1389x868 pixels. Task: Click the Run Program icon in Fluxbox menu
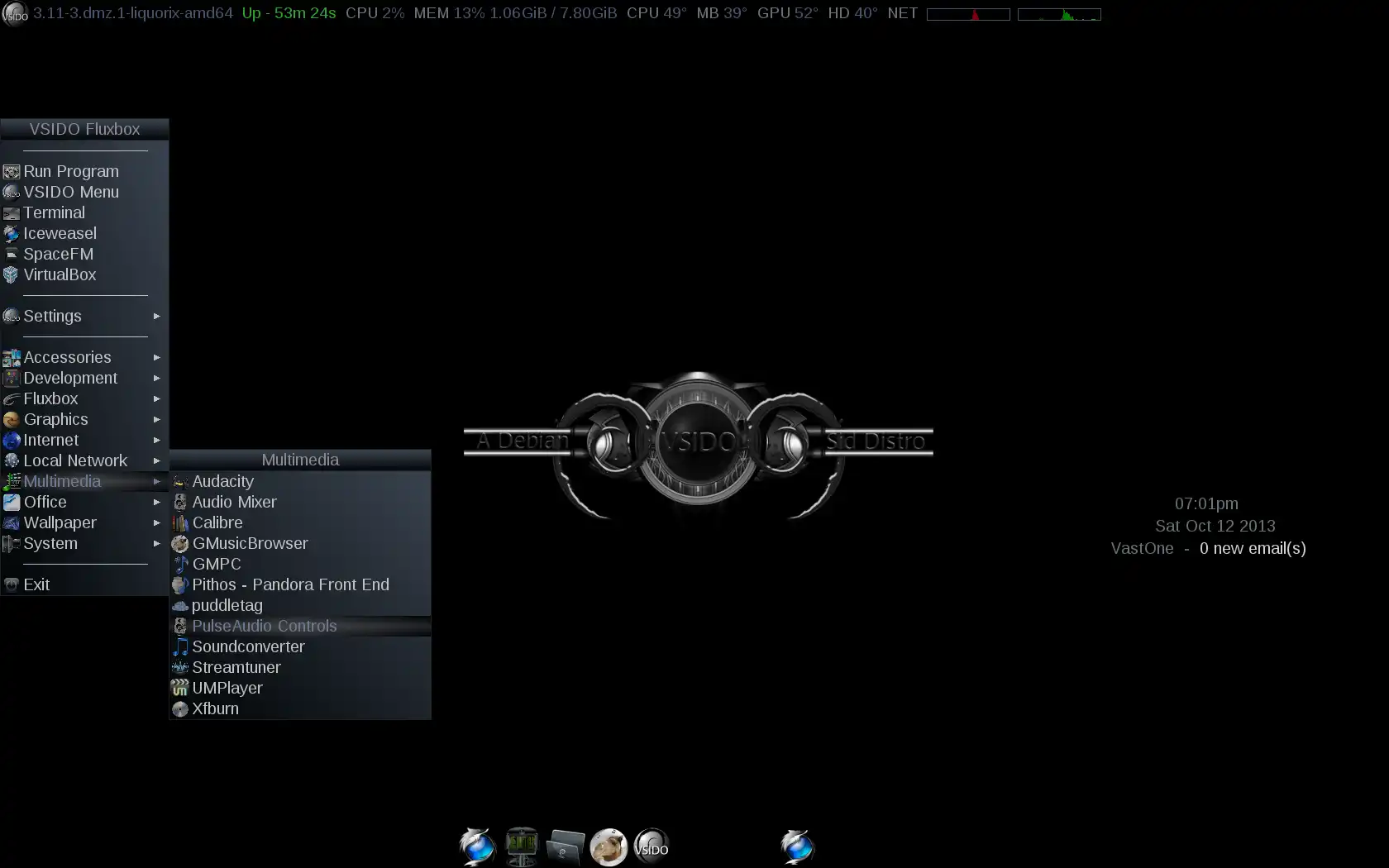pos(12,172)
